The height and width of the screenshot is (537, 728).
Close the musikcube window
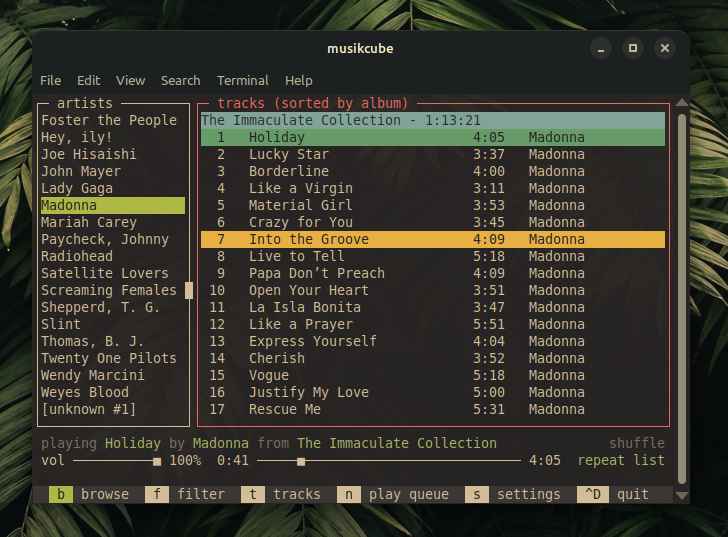[x=664, y=48]
